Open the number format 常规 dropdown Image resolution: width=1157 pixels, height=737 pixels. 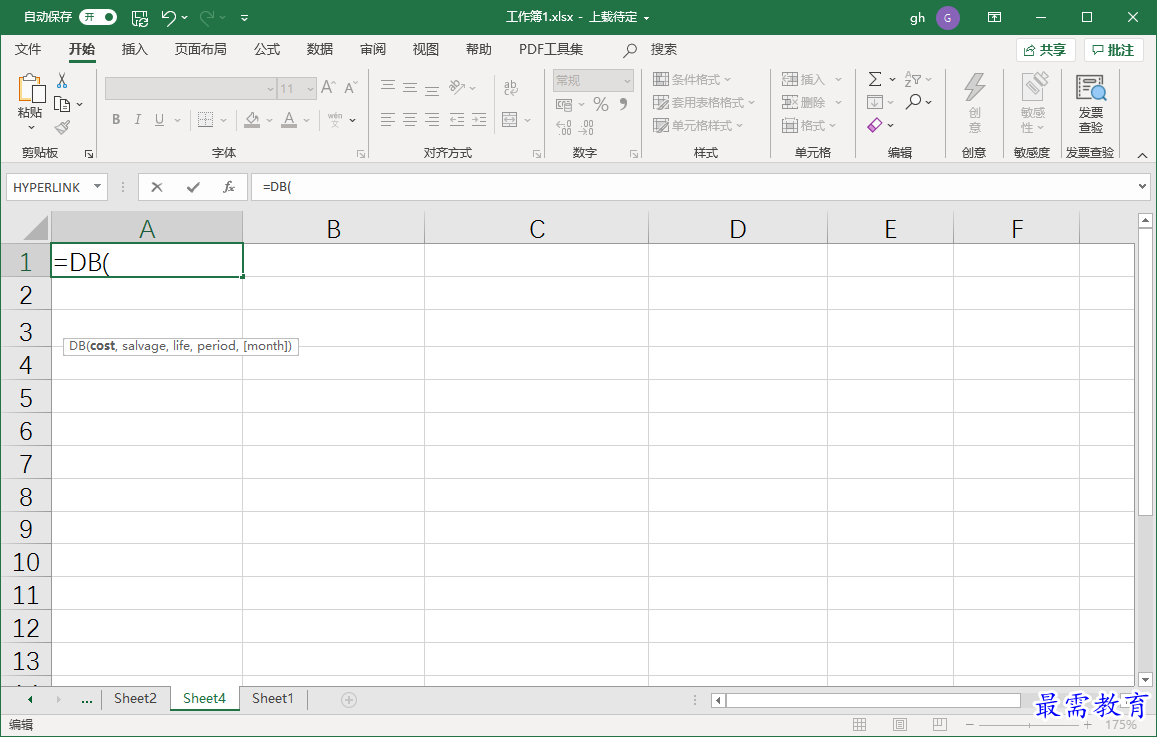pos(627,80)
